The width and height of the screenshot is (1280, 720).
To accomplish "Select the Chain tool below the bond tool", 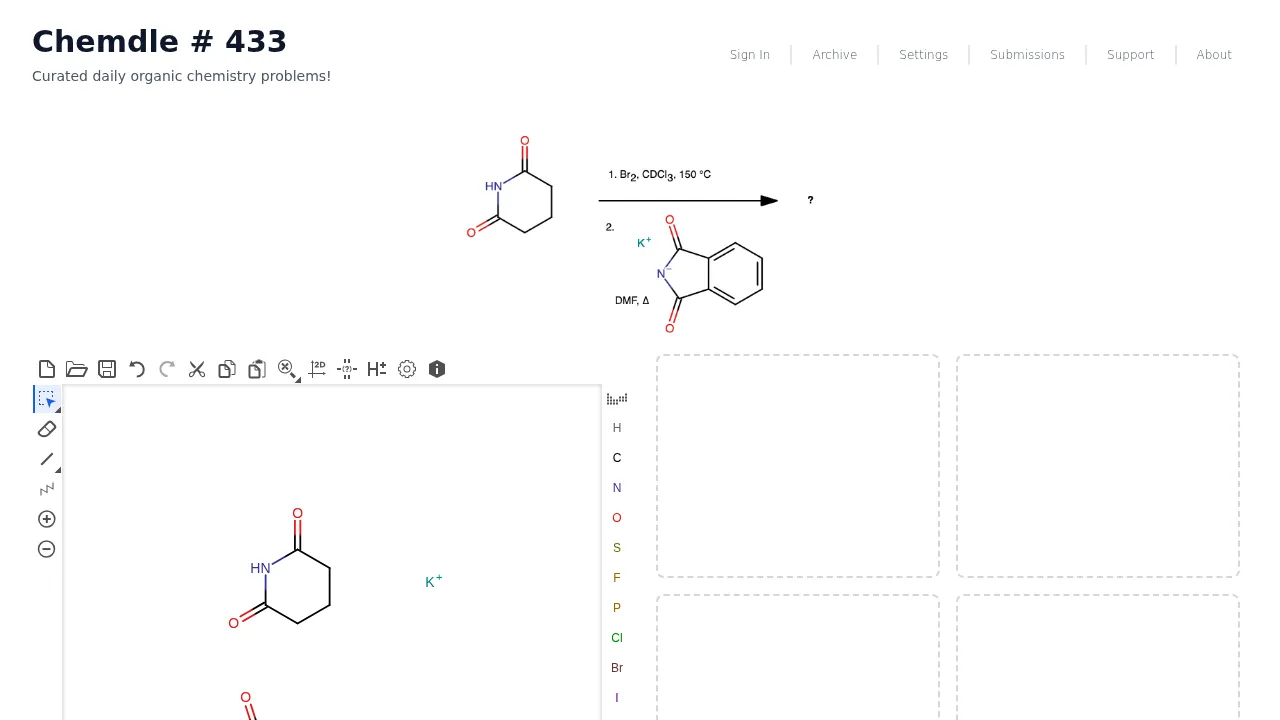I will pos(46,489).
